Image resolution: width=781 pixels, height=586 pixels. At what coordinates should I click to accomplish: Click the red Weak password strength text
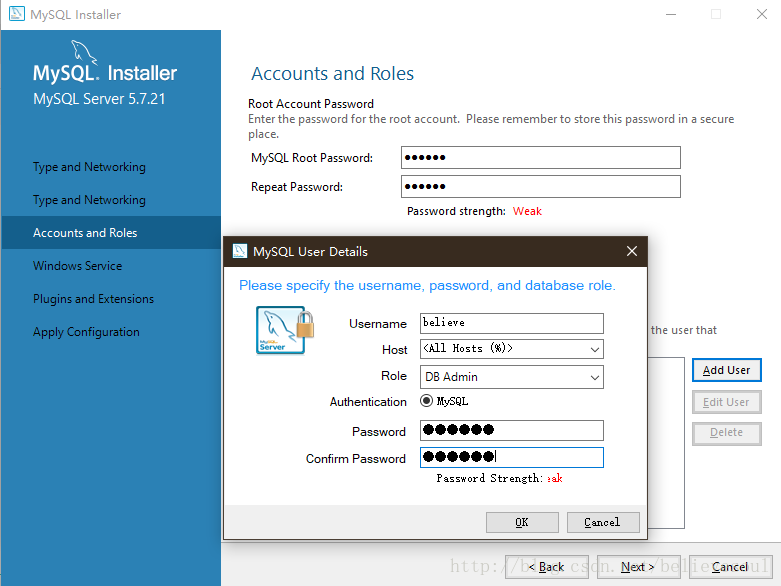[x=527, y=211]
